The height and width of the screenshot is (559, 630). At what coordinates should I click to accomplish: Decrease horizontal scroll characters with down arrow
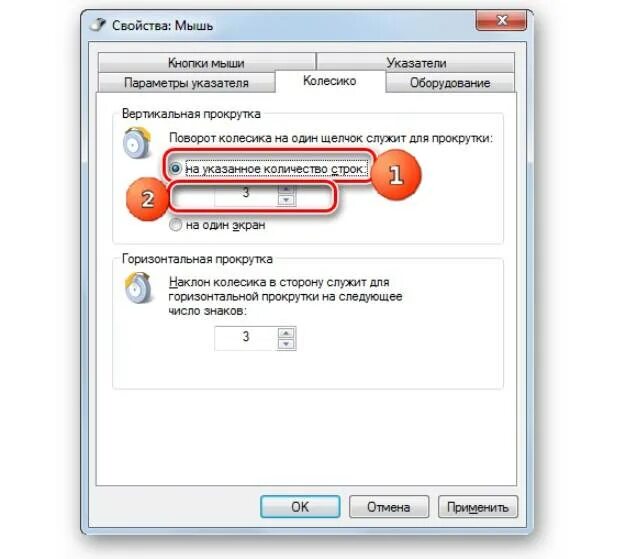[x=286, y=344]
